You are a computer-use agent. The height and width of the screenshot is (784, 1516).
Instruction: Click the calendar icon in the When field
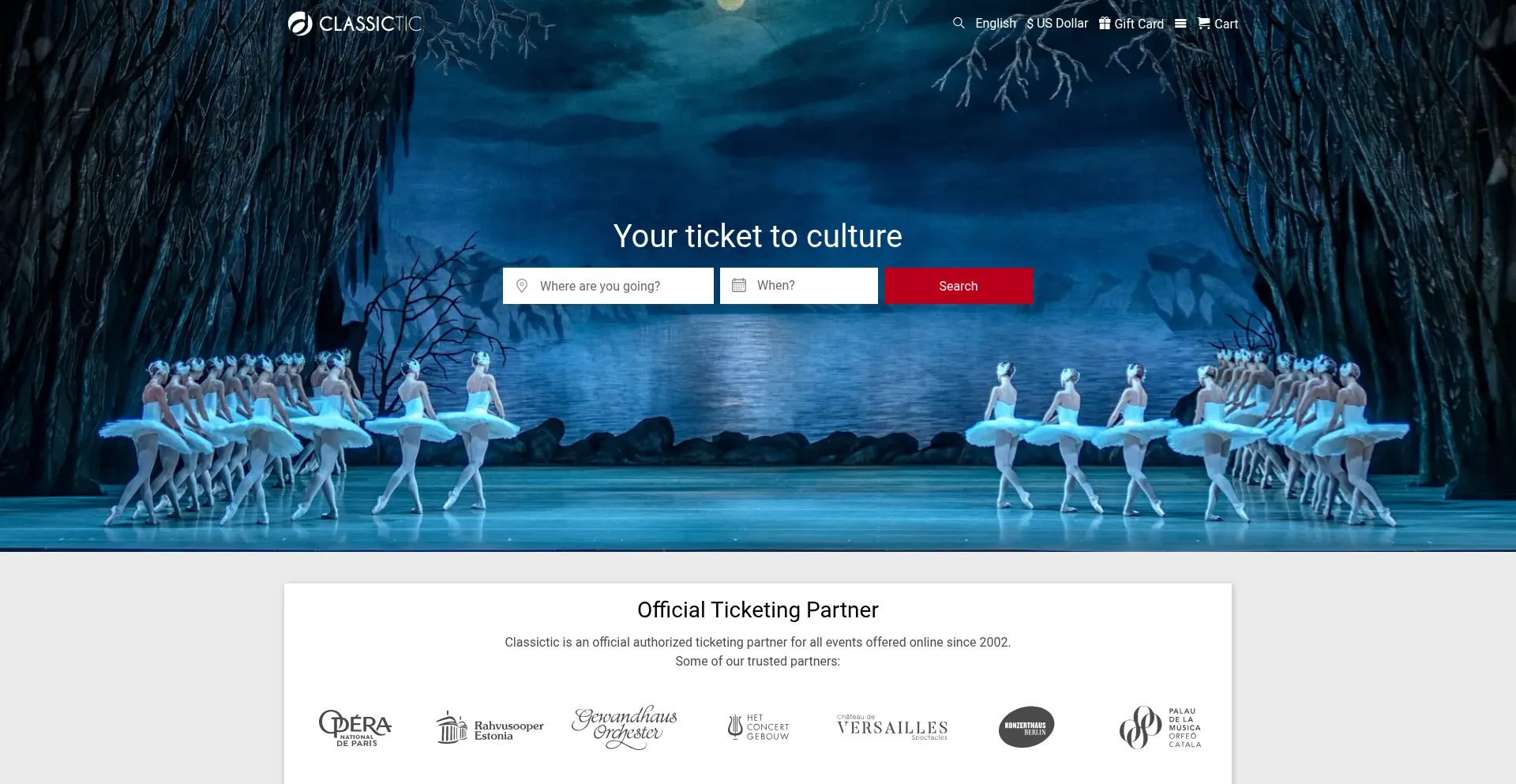(739, 285)
